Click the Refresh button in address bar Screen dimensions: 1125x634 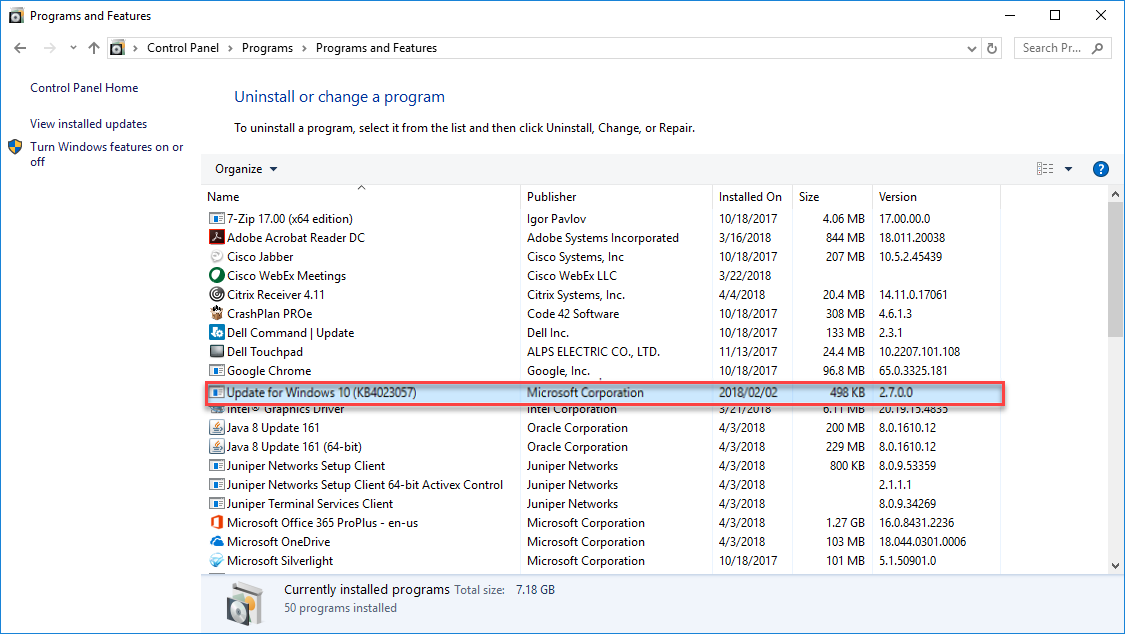click(992, 48)
